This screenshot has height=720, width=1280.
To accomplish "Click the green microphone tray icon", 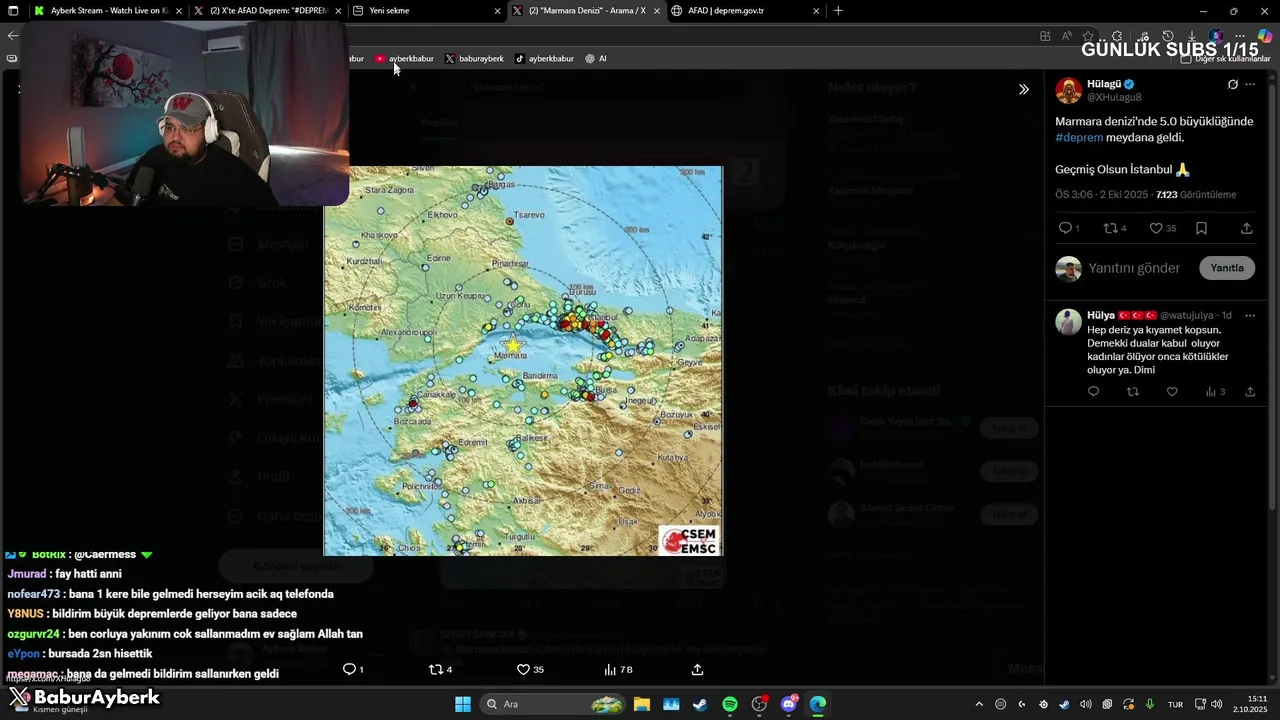I will 1150,704.
